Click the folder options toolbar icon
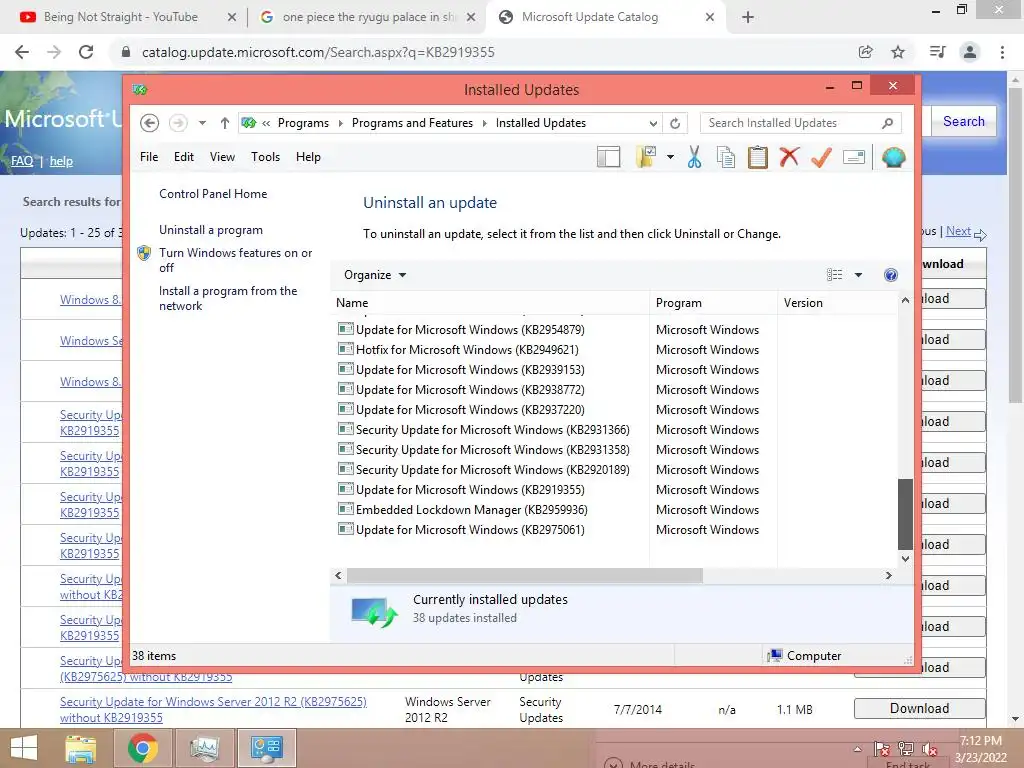 click(645, 157)
